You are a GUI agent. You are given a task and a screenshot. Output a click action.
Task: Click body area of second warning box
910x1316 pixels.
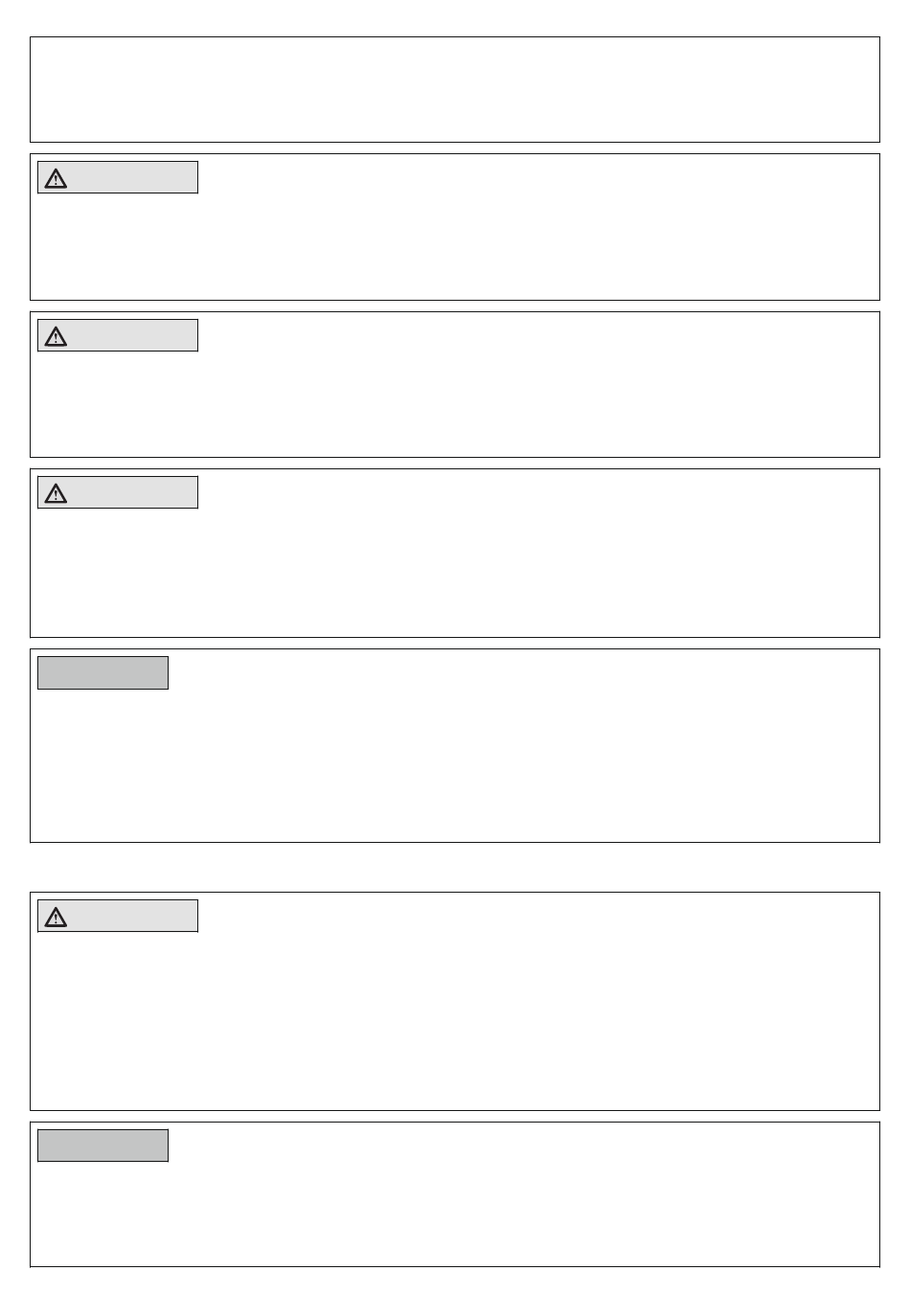pos(455,404)
